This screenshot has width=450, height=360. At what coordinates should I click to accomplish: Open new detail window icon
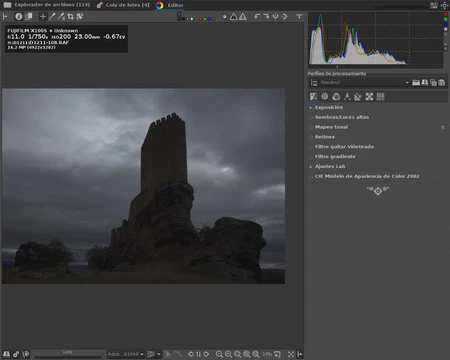(x=277, y=354)
